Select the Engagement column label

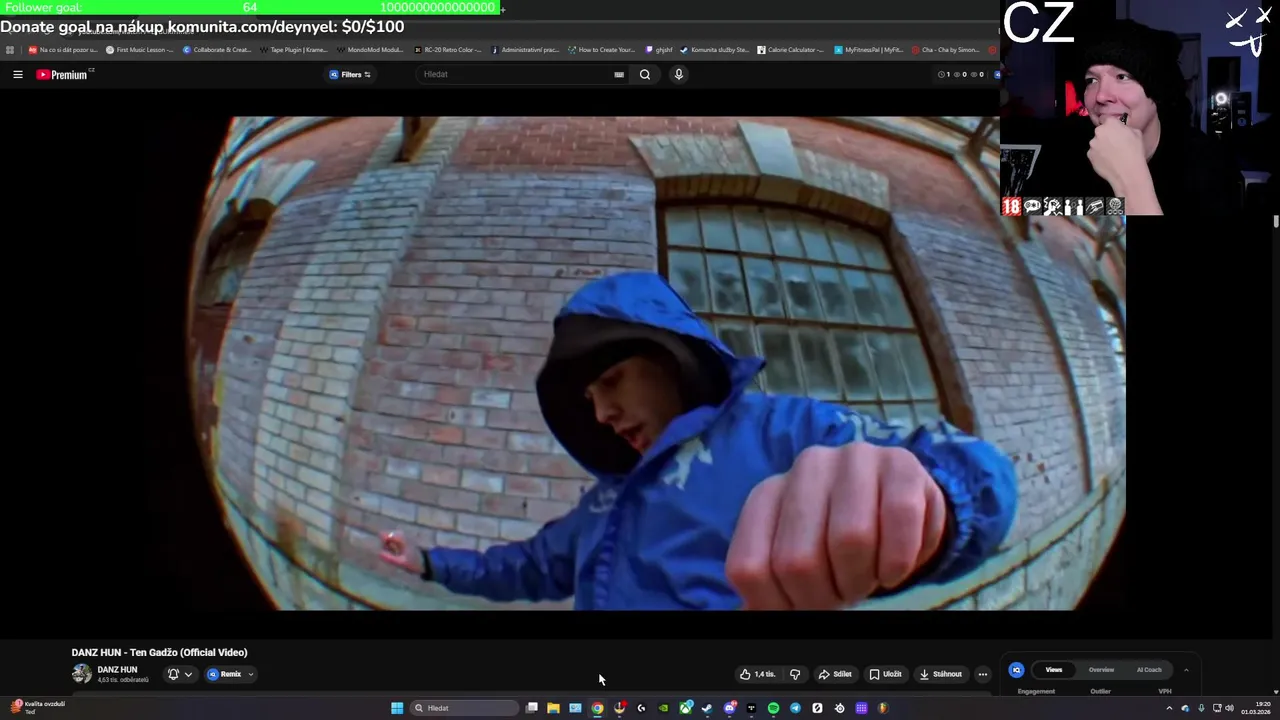click(x=1036, y=691)
